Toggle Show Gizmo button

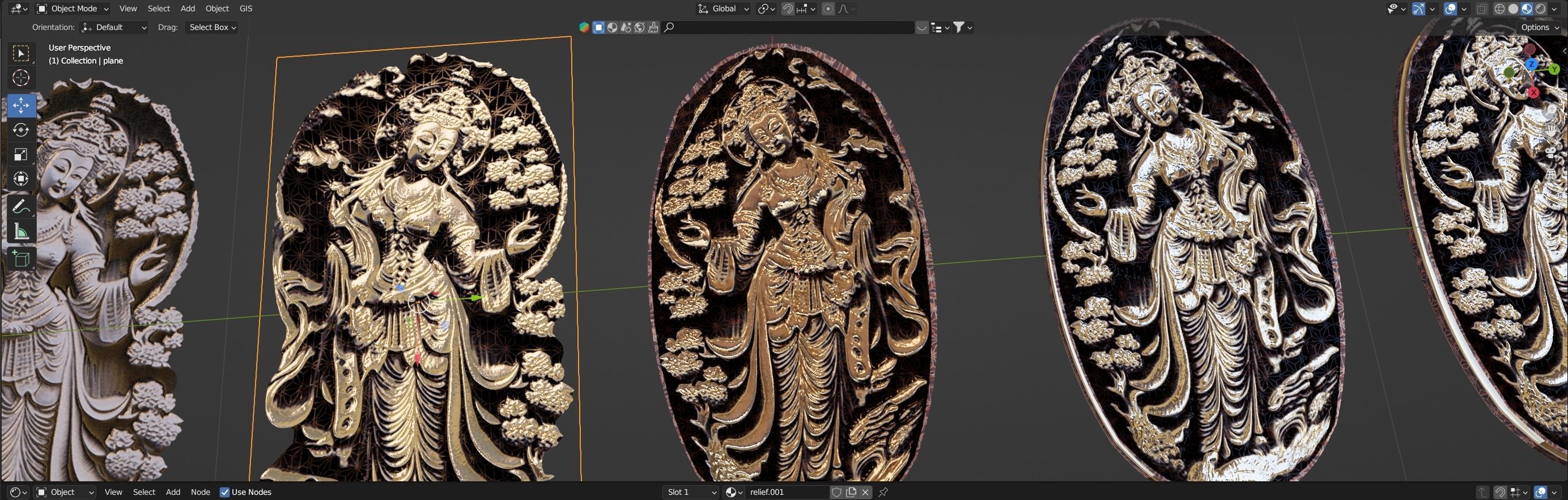(1418, 9)
